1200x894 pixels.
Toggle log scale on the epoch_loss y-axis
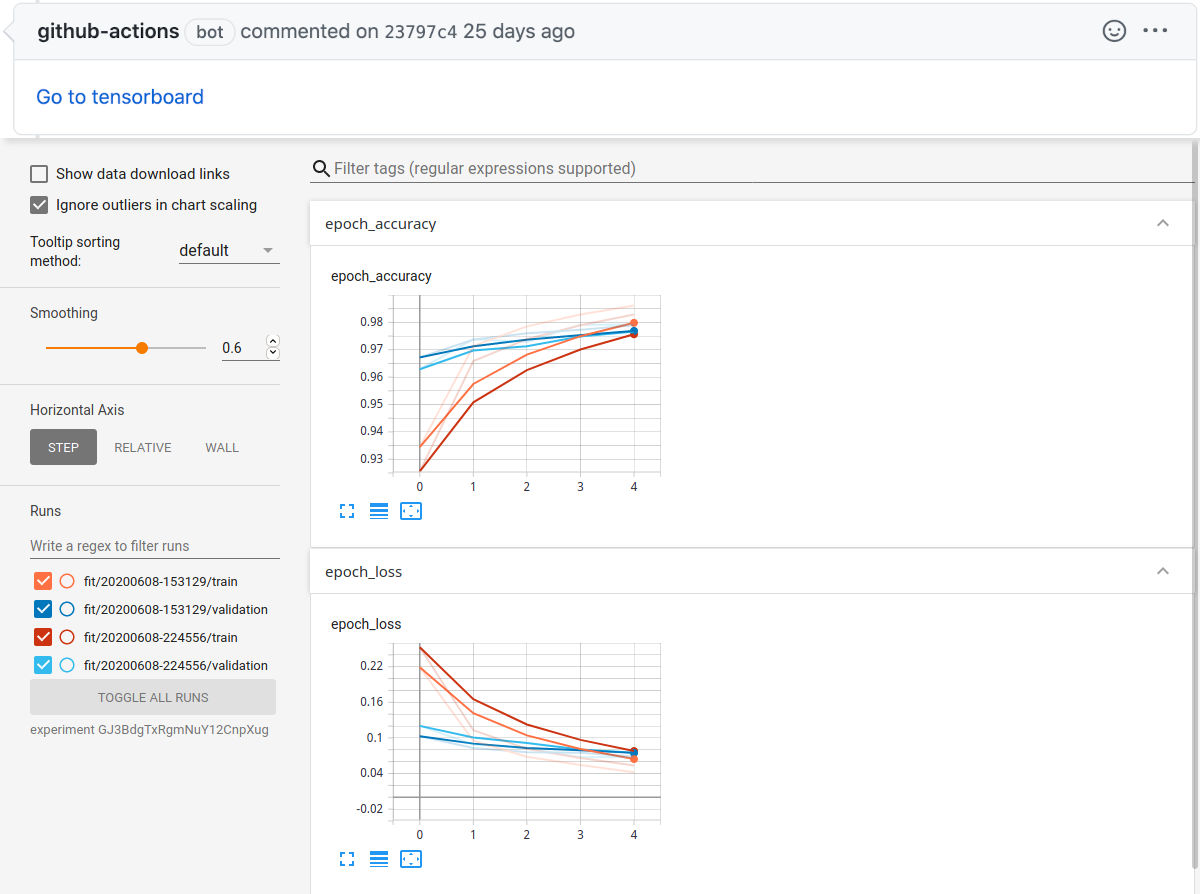[379, 859]
